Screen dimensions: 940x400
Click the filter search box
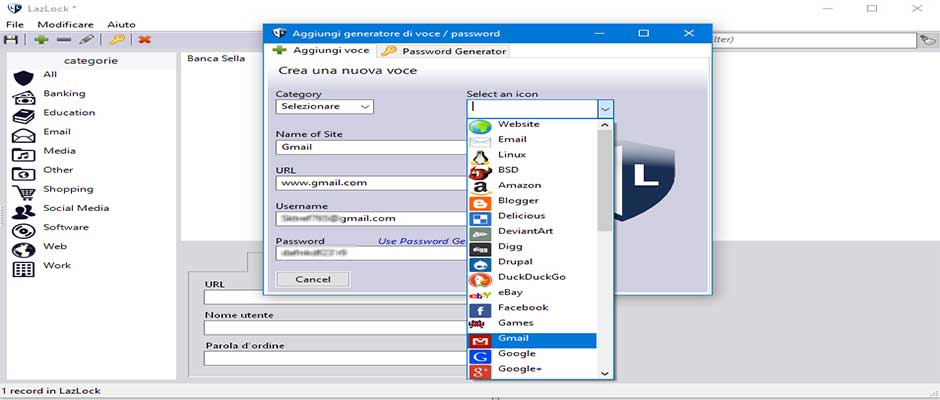[x=814, y=40]
